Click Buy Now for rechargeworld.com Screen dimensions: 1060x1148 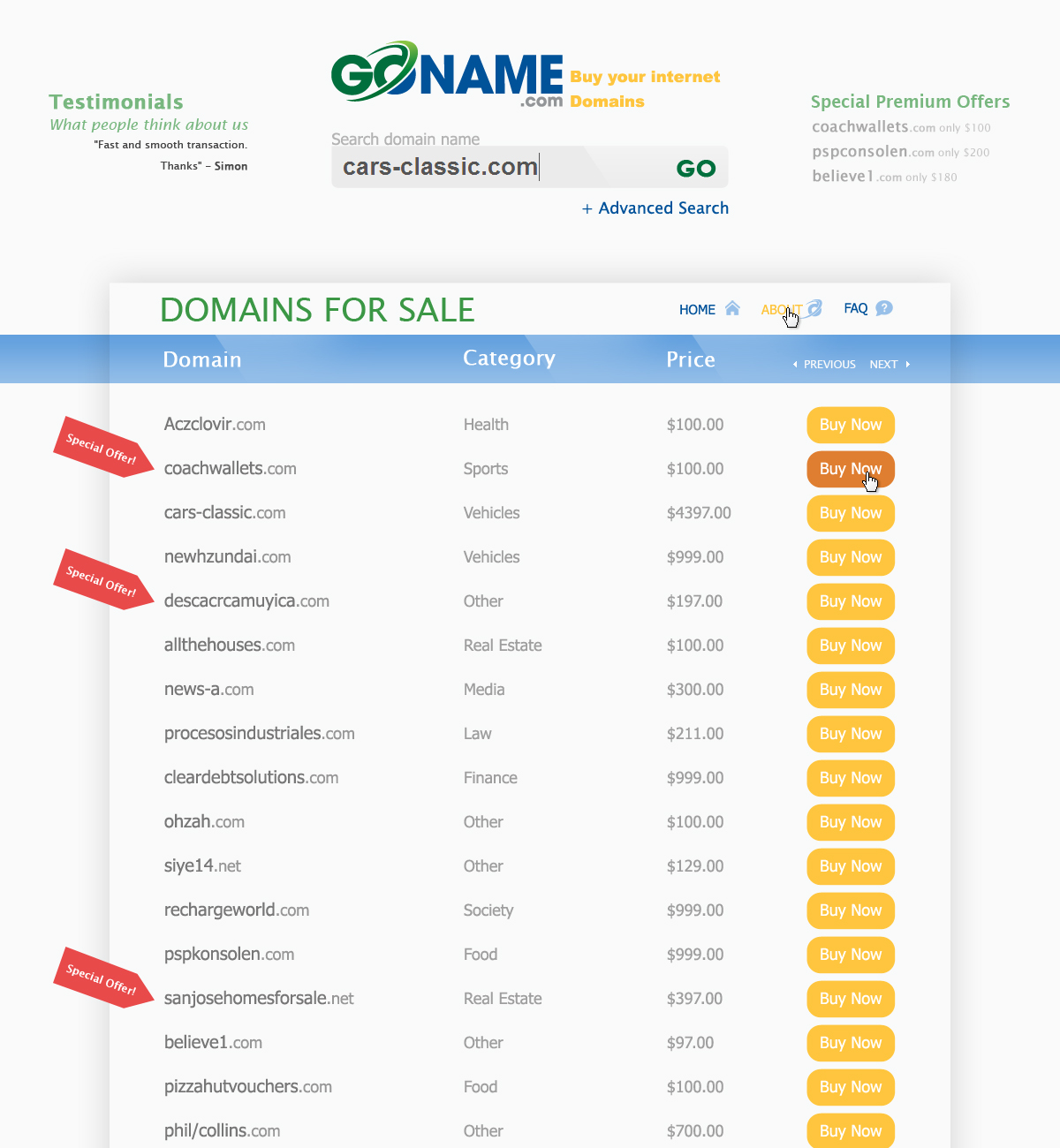click(851, 910)
